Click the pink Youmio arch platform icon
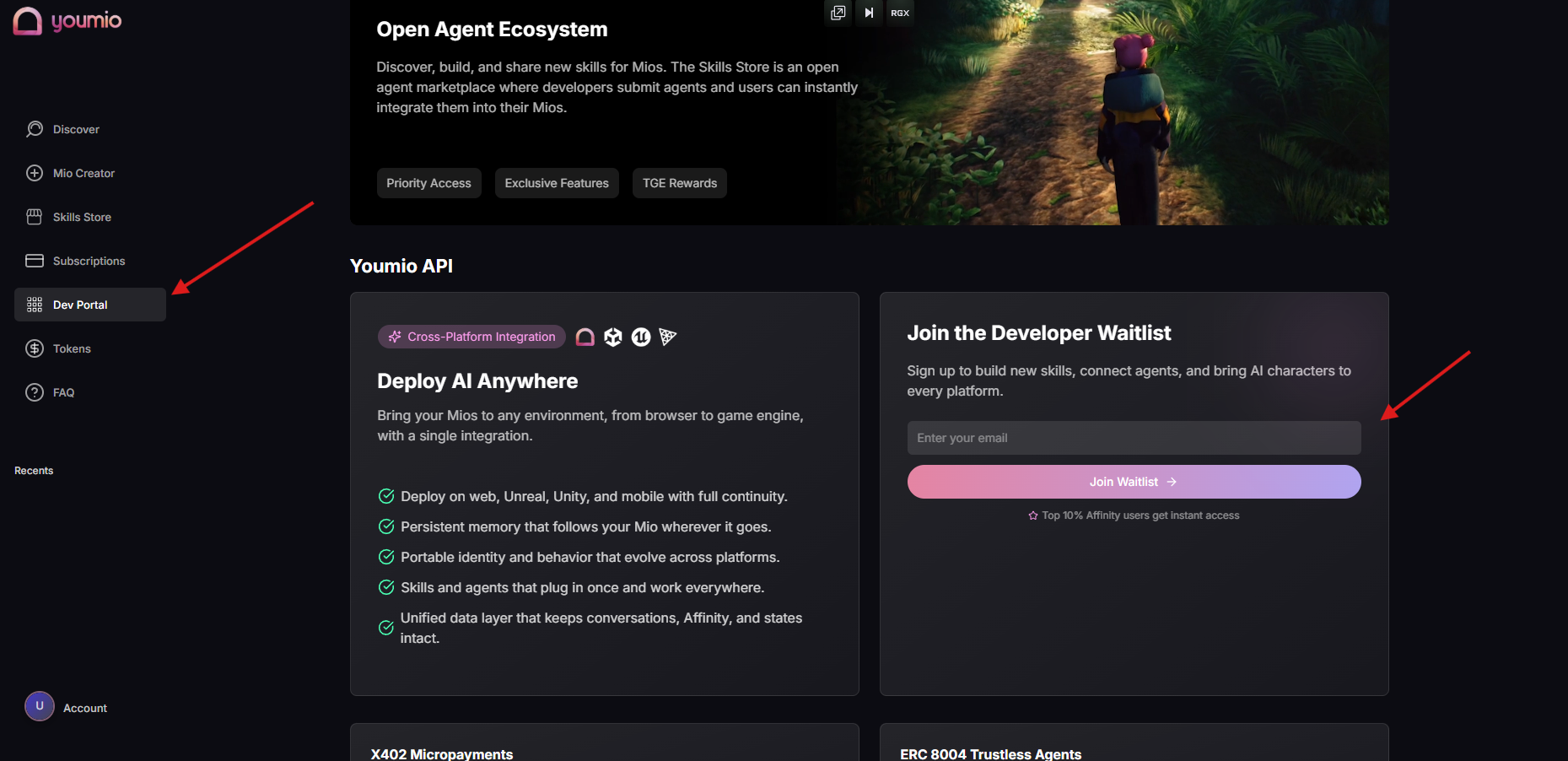The image size is (1568, 761). pyautogui.click(x=585, y=337)
